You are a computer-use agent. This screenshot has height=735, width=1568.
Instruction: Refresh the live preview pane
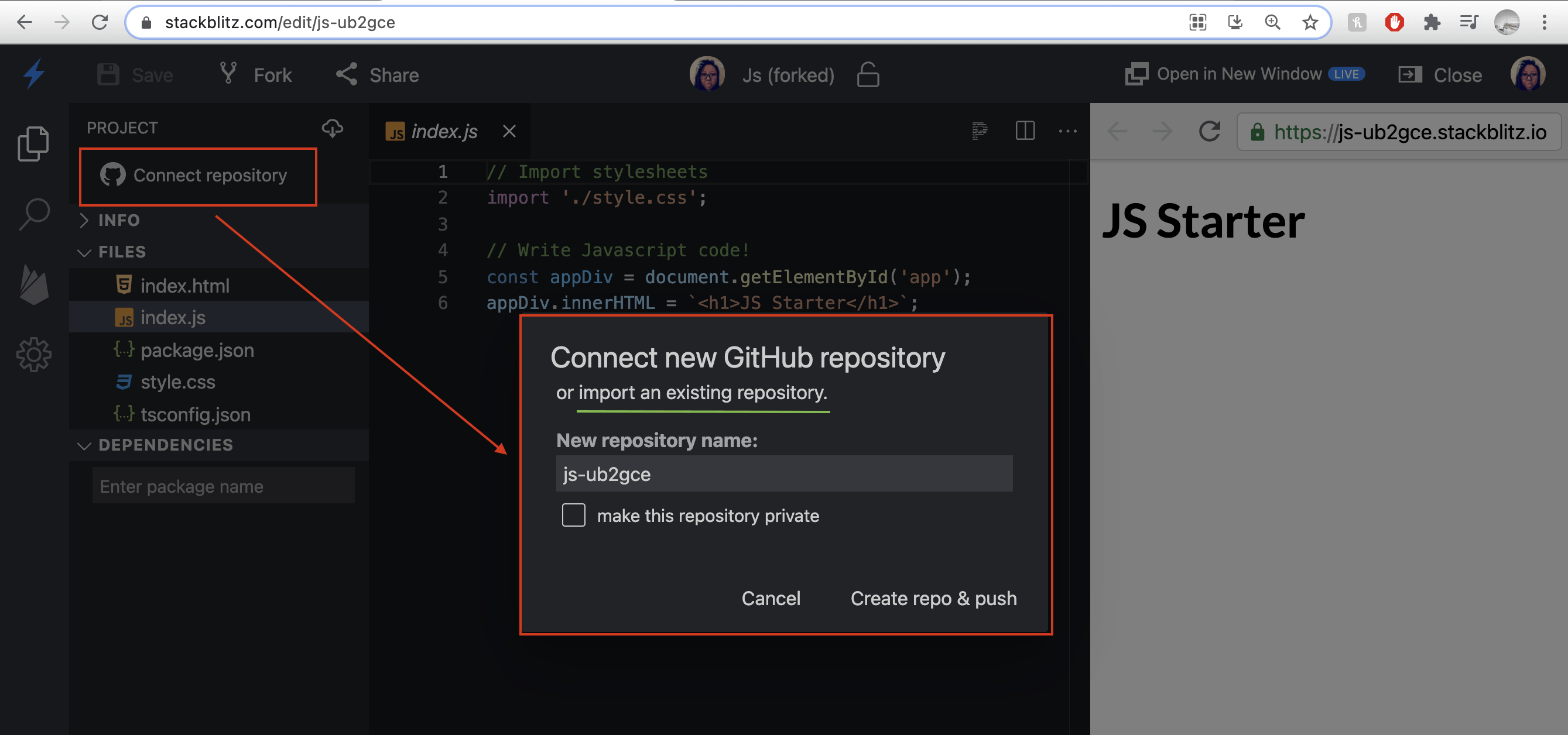tap(1210, 132)
